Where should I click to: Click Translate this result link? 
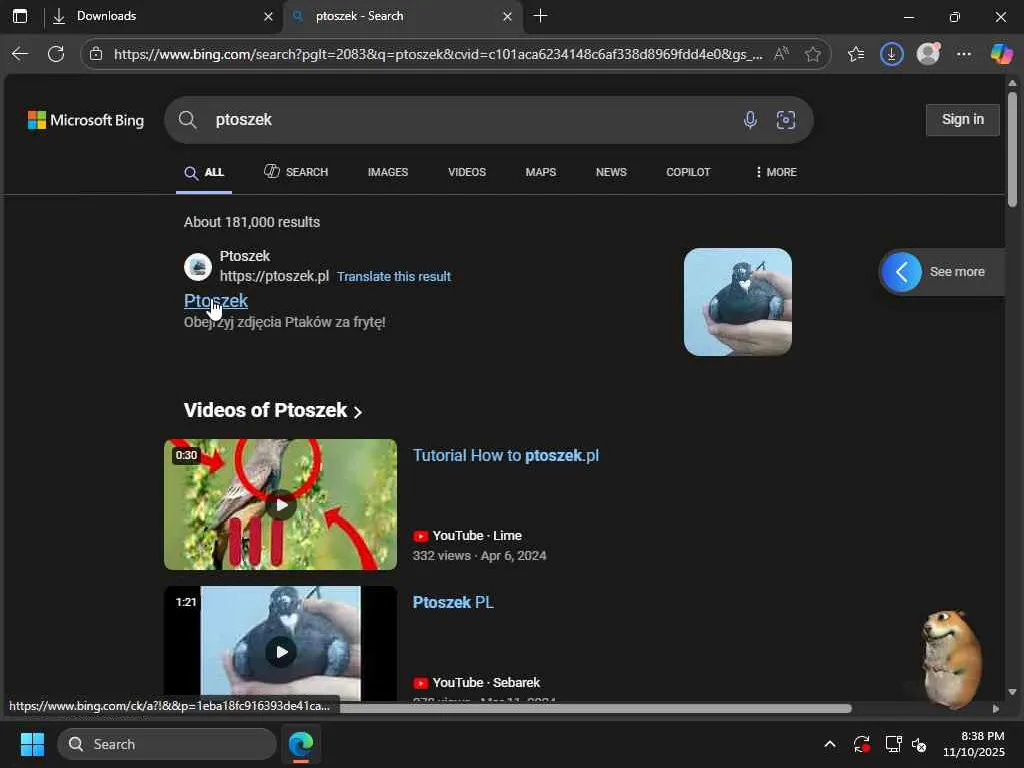[x=394, y=277]
